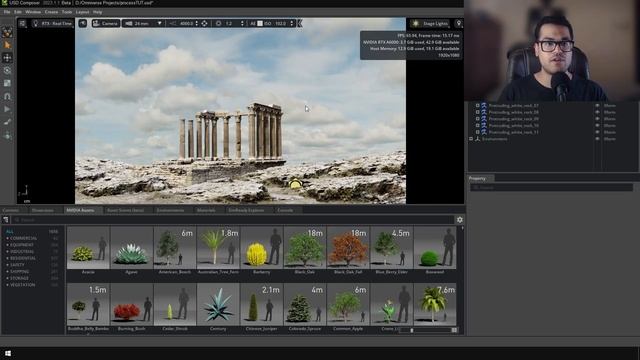Open the RTX Real-Time renderer menu
The width and height of the screenshot is (640, 360).
(x=52, y=24)
